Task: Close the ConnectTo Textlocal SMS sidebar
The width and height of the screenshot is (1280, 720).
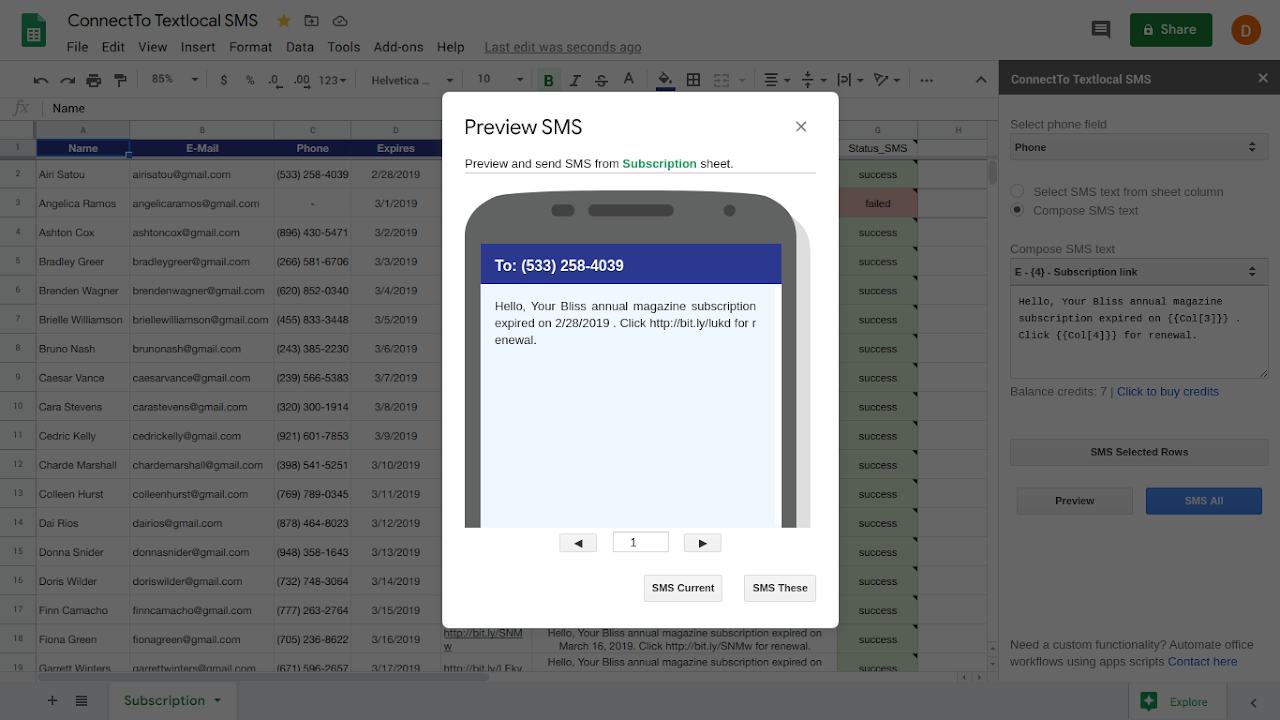Action: tap(1262, 78)
